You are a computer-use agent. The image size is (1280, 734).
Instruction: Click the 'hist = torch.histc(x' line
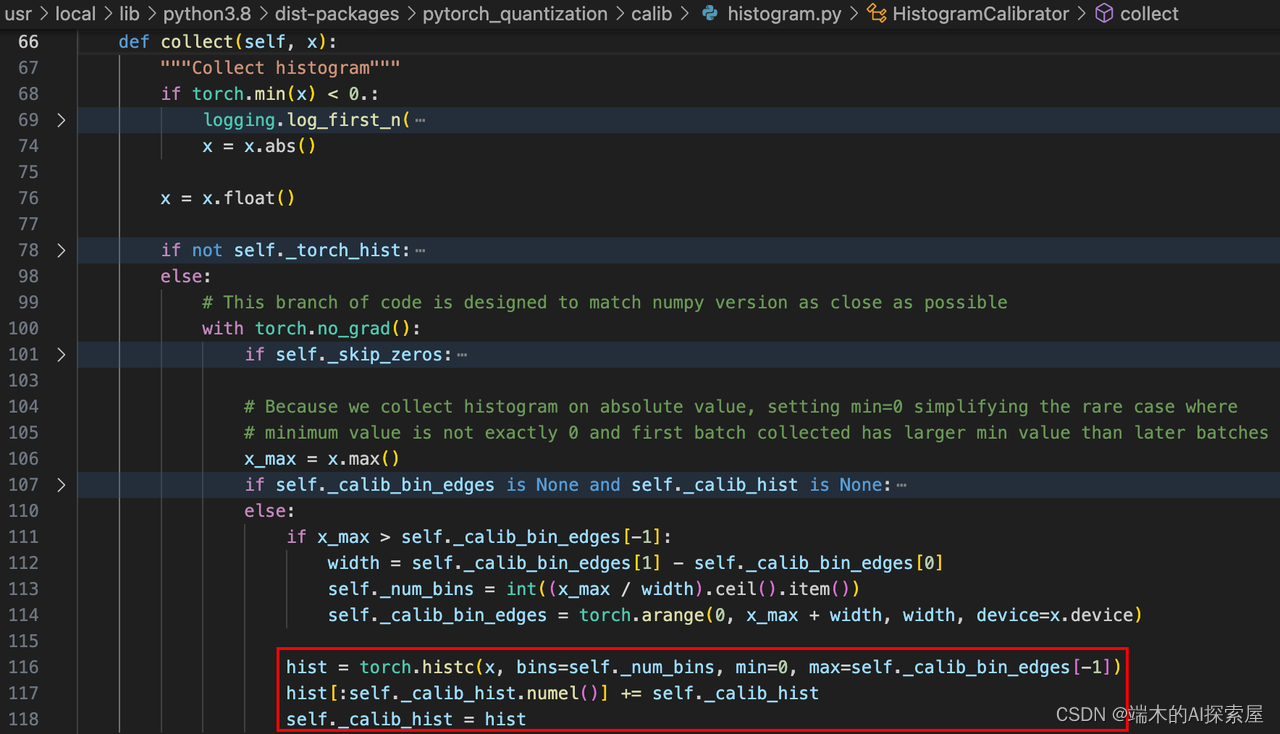click(x=704, y=667)
